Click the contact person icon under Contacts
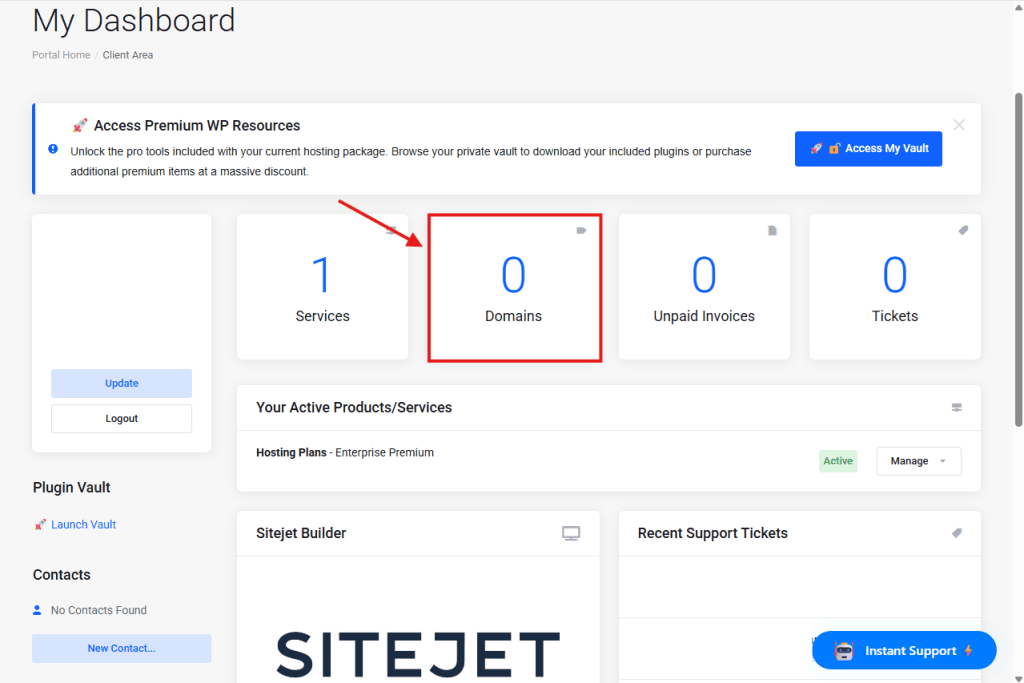1024x683 pixels. pyautogui.click(x=38, y=610)
